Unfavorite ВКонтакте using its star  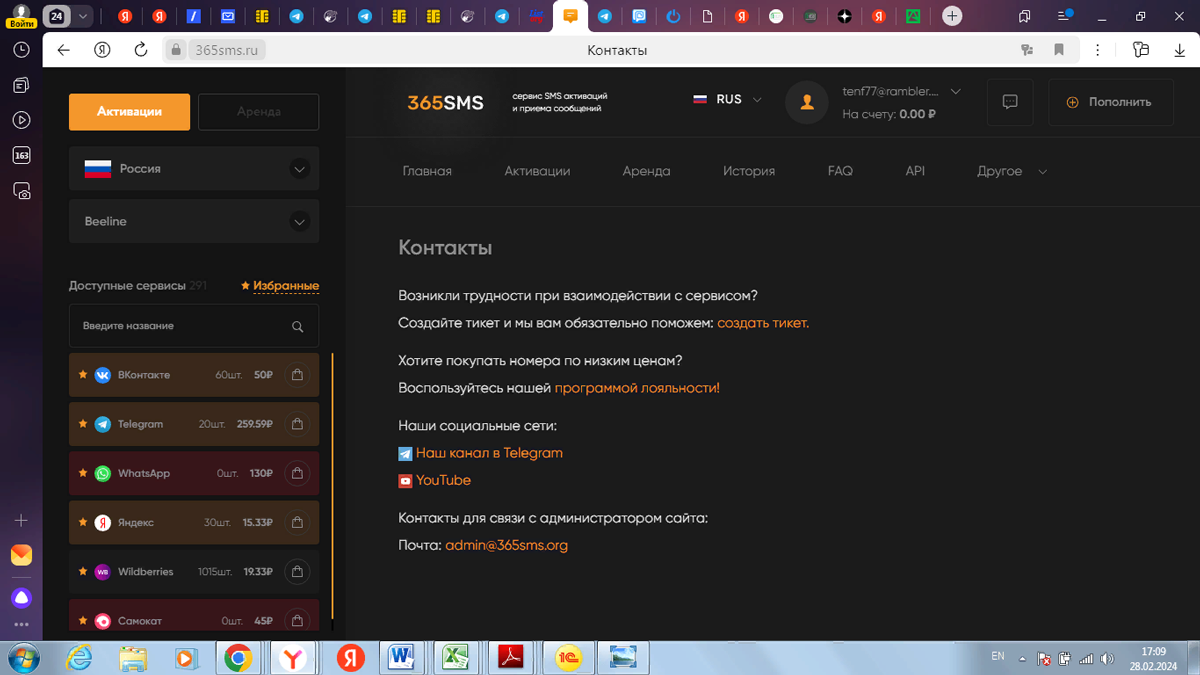tap(83, 375)
